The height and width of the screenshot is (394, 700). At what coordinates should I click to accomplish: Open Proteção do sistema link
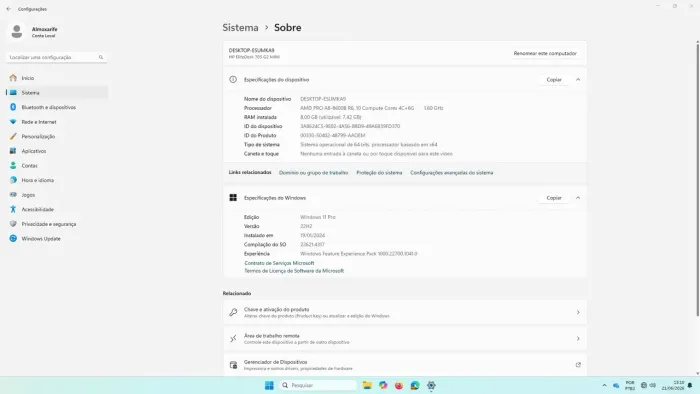(x=379, y=173)
